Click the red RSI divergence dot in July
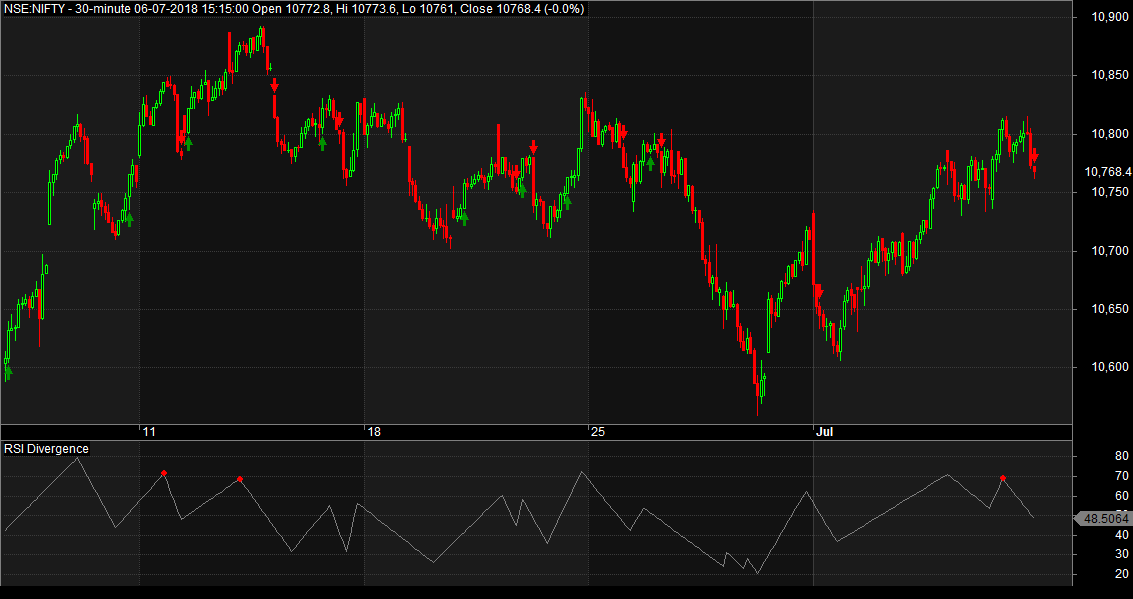The image size is (1133, 599). coord(1002,478)
